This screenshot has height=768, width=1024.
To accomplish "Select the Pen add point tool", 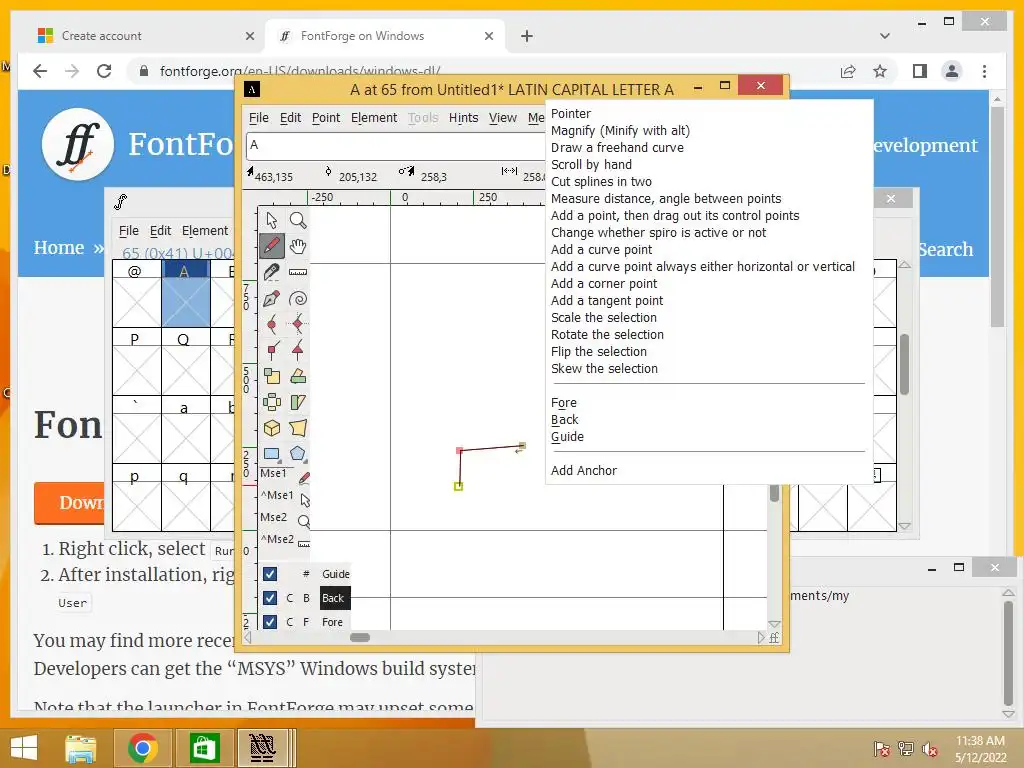I will pos(272,298).
